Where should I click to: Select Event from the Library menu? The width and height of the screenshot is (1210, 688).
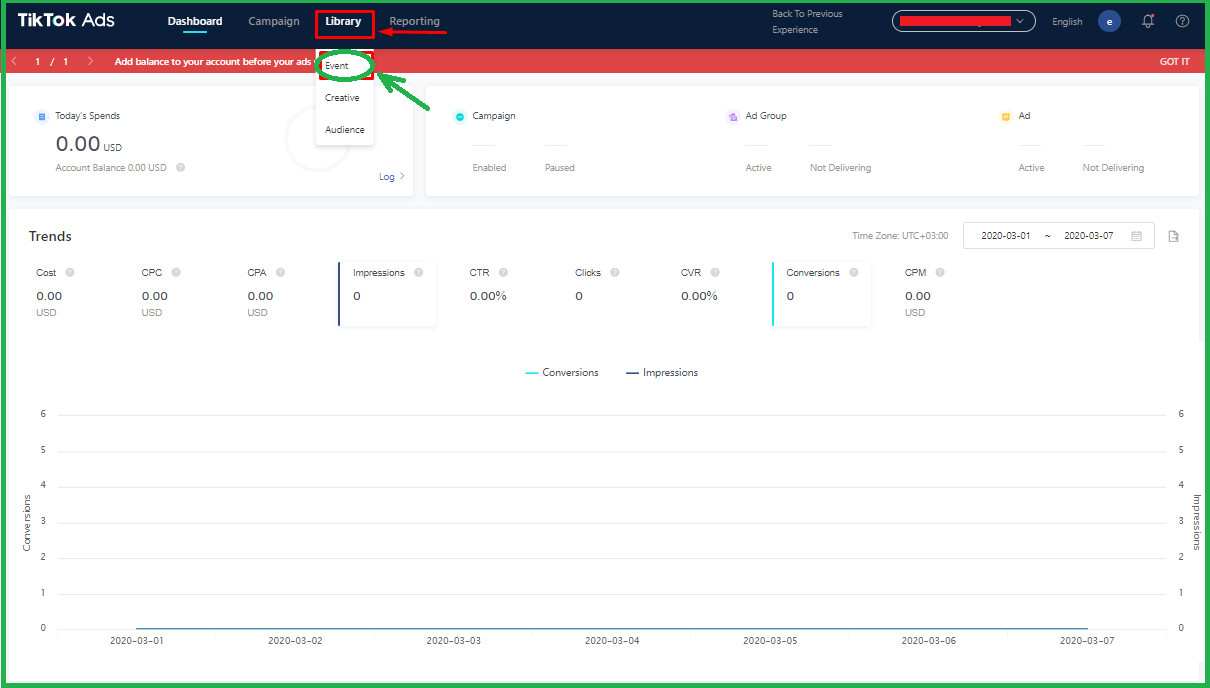[337, 66]
